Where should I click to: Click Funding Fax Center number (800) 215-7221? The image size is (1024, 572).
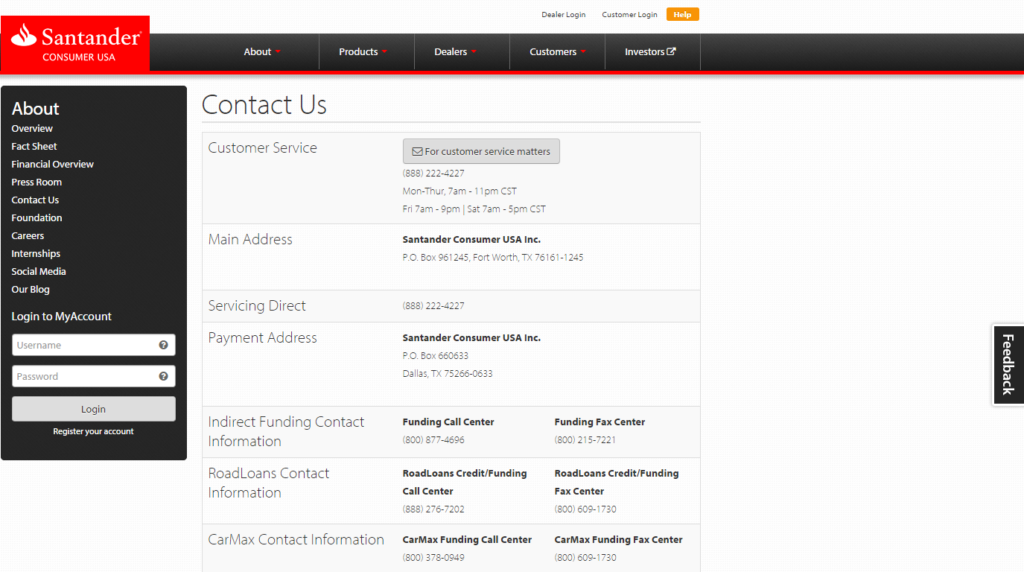pyautogui.click(x=585, y=440)
